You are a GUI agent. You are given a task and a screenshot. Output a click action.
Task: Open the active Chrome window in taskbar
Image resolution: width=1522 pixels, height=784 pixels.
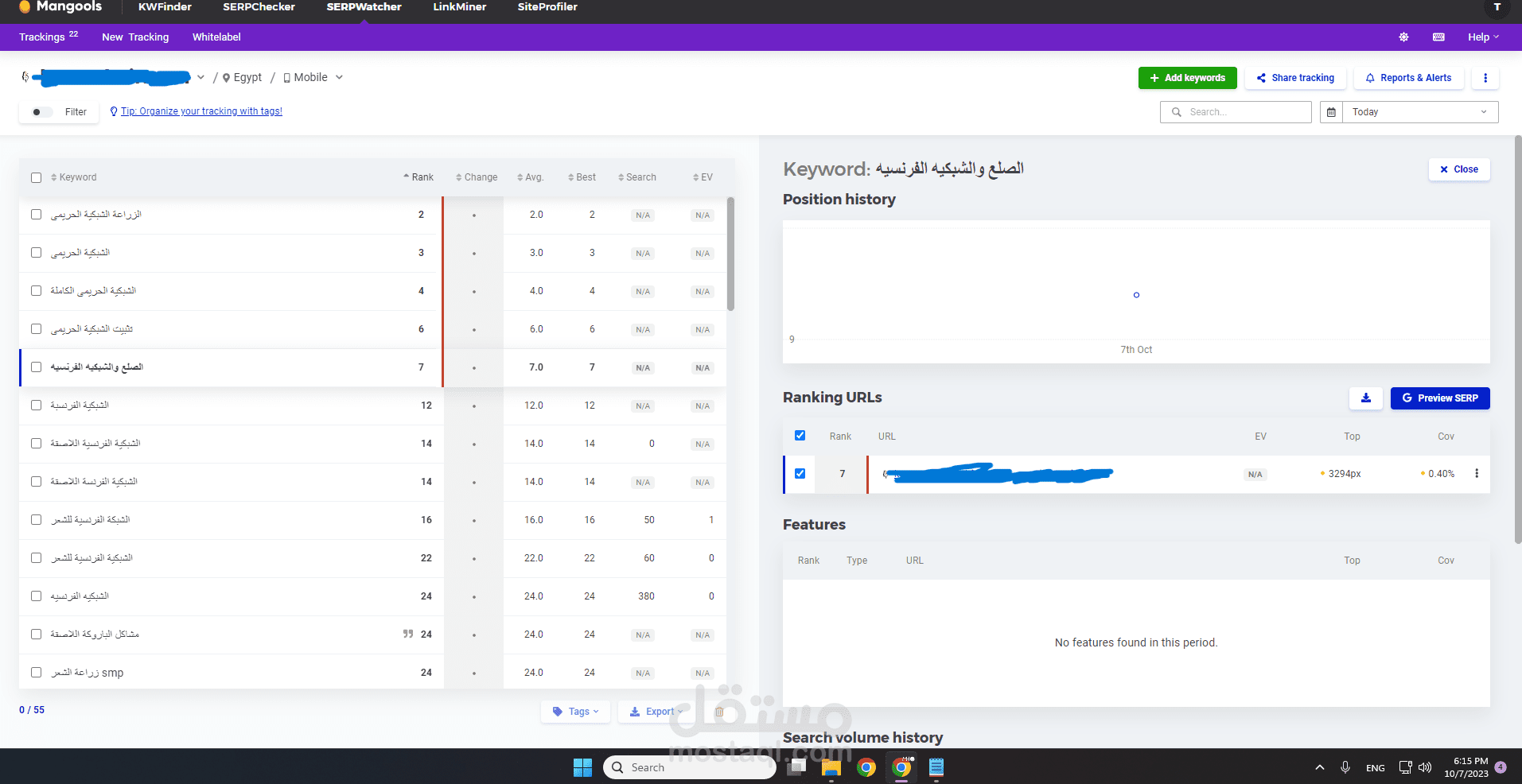[901, 767]
